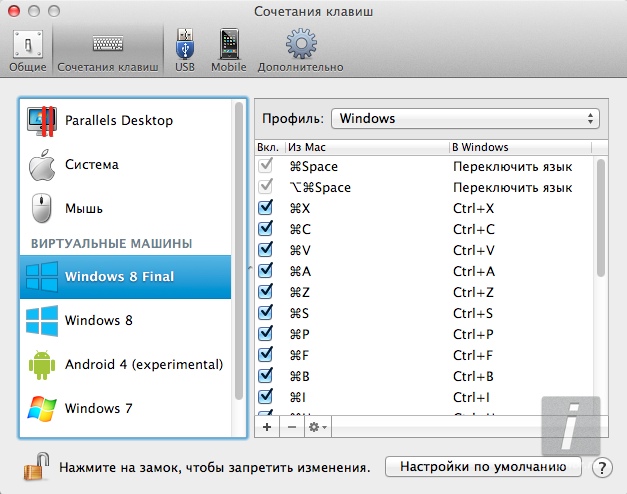The width and height of the screenshot is (627, 494).
Task: Remove shortcut with the minus button
Action: [x=292, y=427]
